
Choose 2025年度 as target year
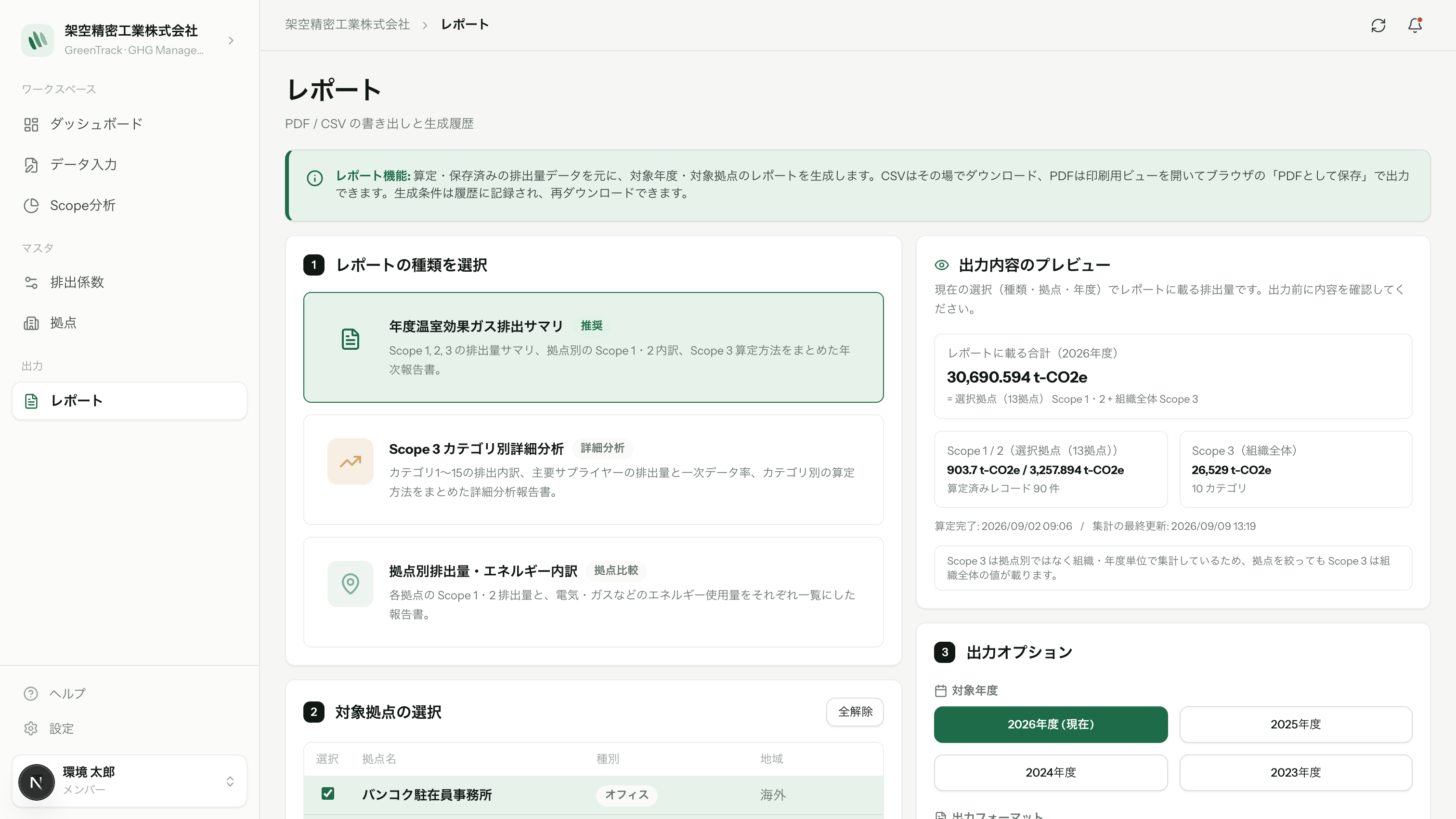tap(1296, 724)
